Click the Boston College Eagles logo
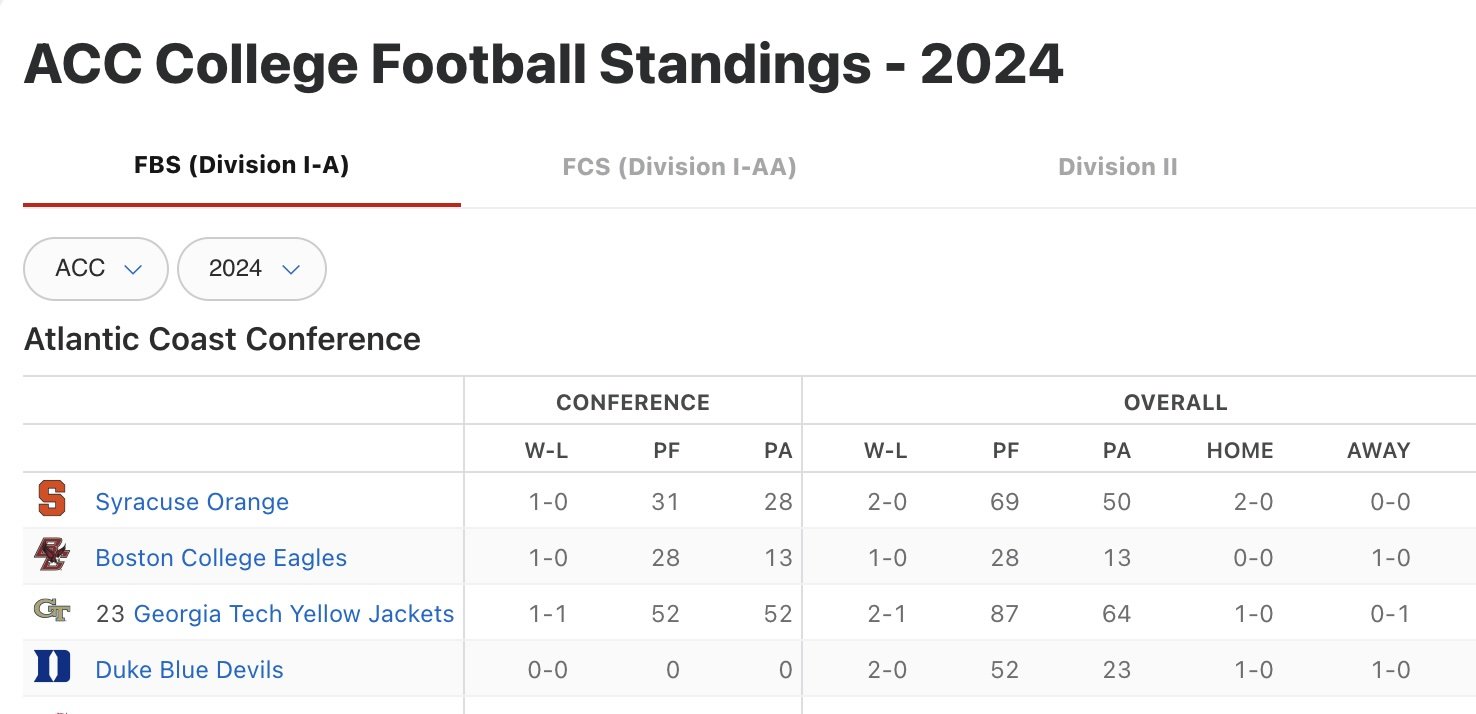 coord(52,555)
